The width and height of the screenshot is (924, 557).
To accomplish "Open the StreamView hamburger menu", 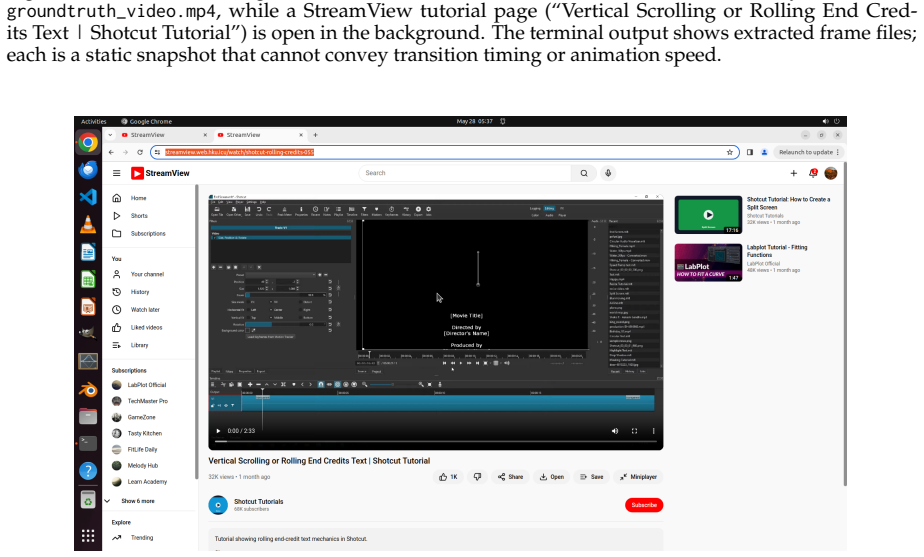I will coord(117,173).
